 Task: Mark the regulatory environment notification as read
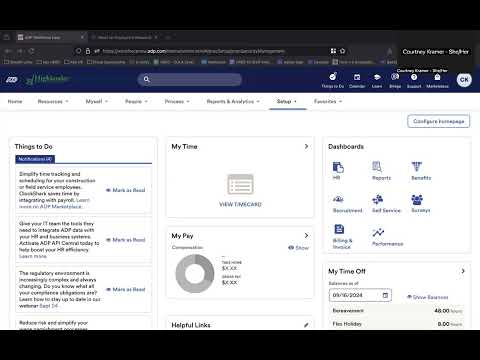click(125, 289)
